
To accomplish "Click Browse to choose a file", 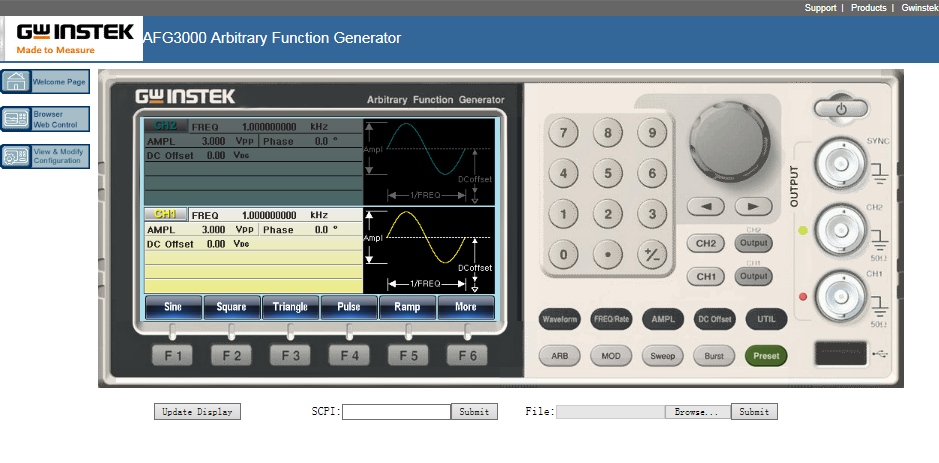I will point(697,412).
